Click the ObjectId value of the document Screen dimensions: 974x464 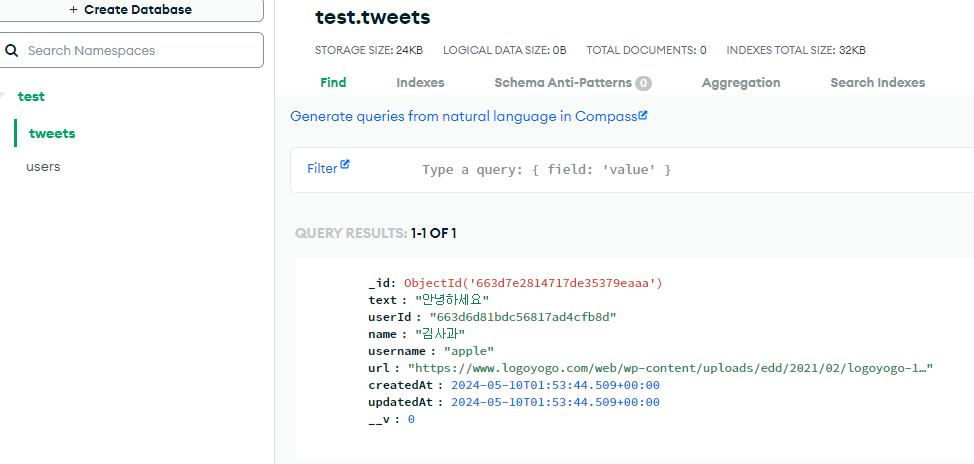click(x=533, y=283)
